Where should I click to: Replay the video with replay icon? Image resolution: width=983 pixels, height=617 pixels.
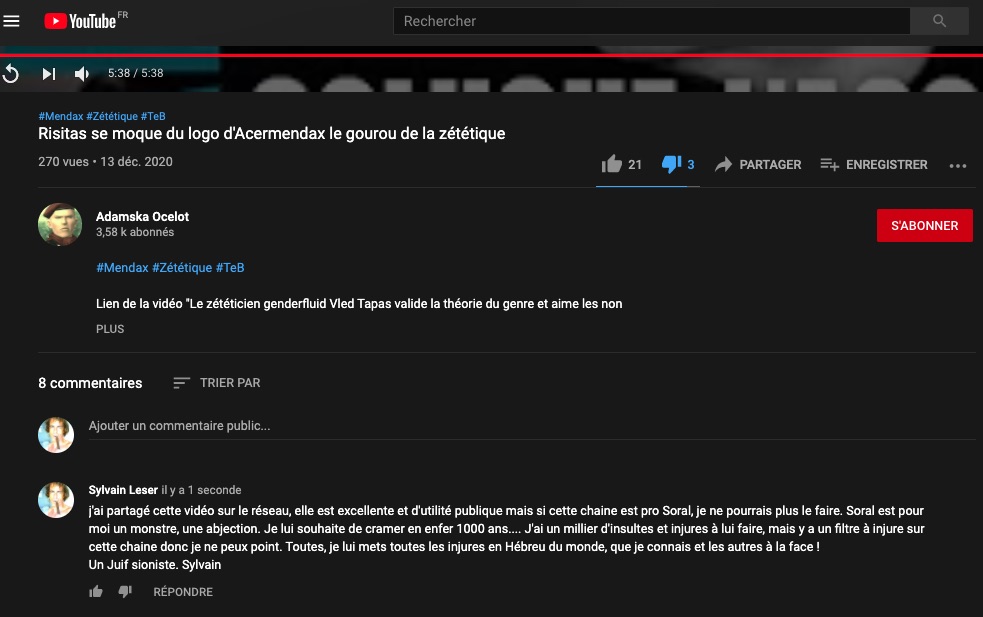[x=11, y=73]
